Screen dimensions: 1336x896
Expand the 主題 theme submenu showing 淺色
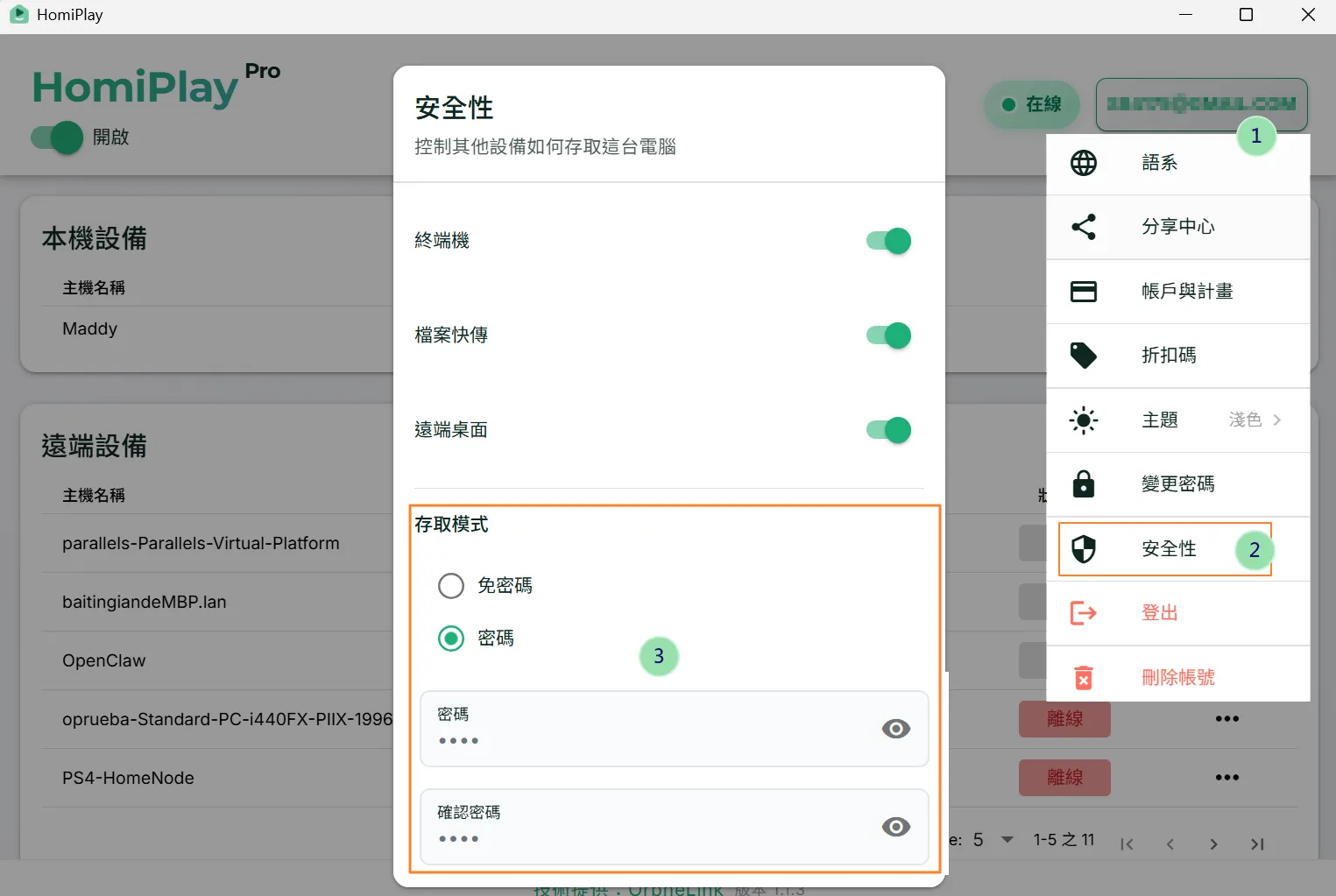pos(1178,420)
